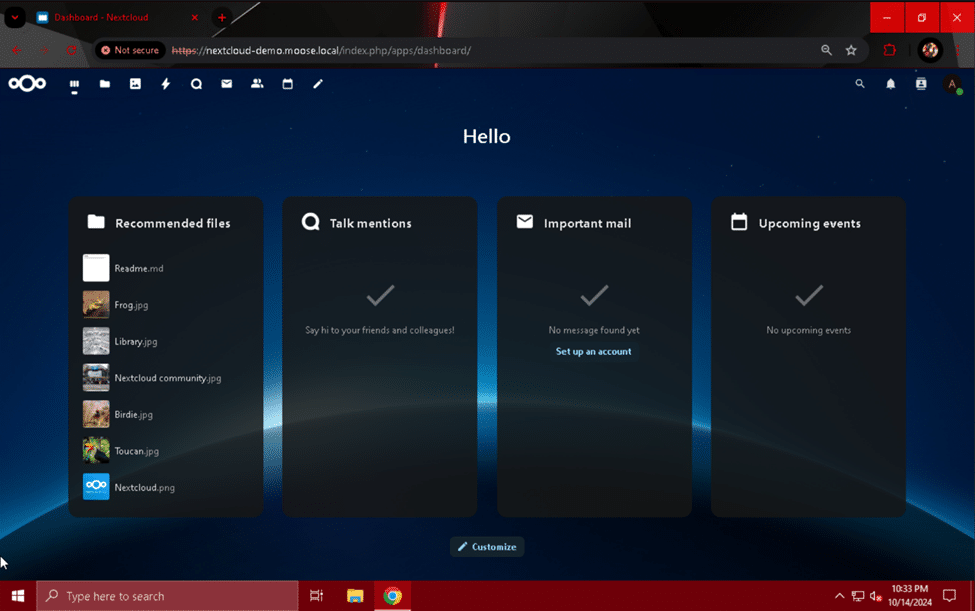The image size is (975, 611).
Task: Click the Library.jpg thumbnail image
Action: click(96, 341)
